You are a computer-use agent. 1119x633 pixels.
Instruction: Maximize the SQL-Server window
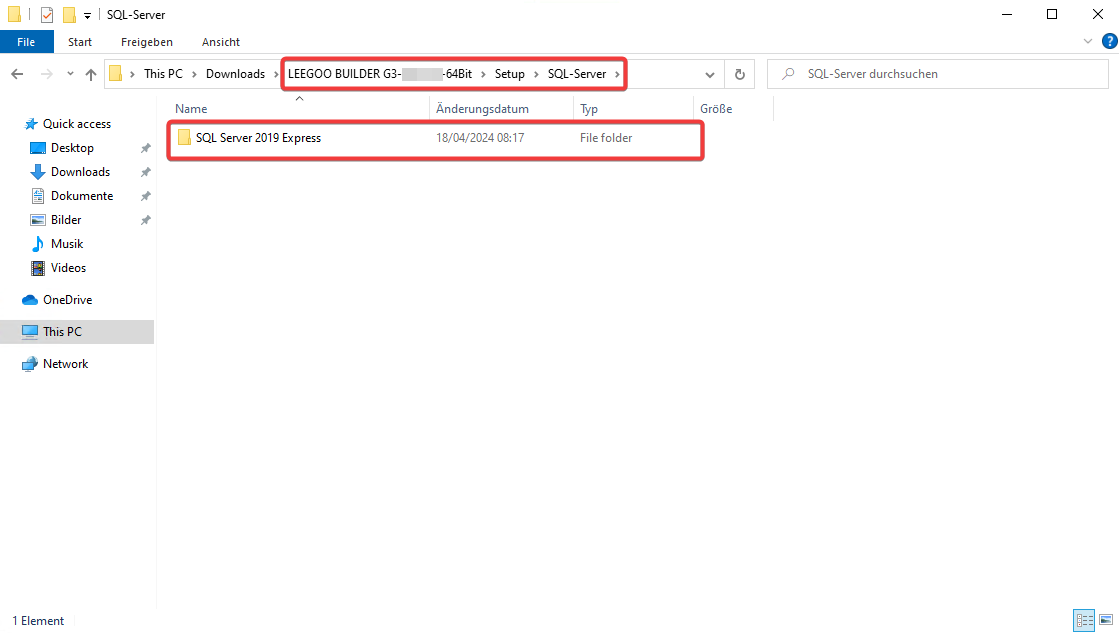(x=1052, y=14)
